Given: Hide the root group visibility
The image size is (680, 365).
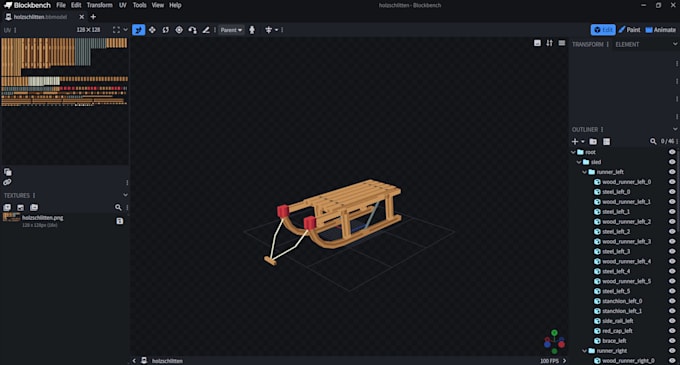Looking at the screenshot, I should point(672,152).
